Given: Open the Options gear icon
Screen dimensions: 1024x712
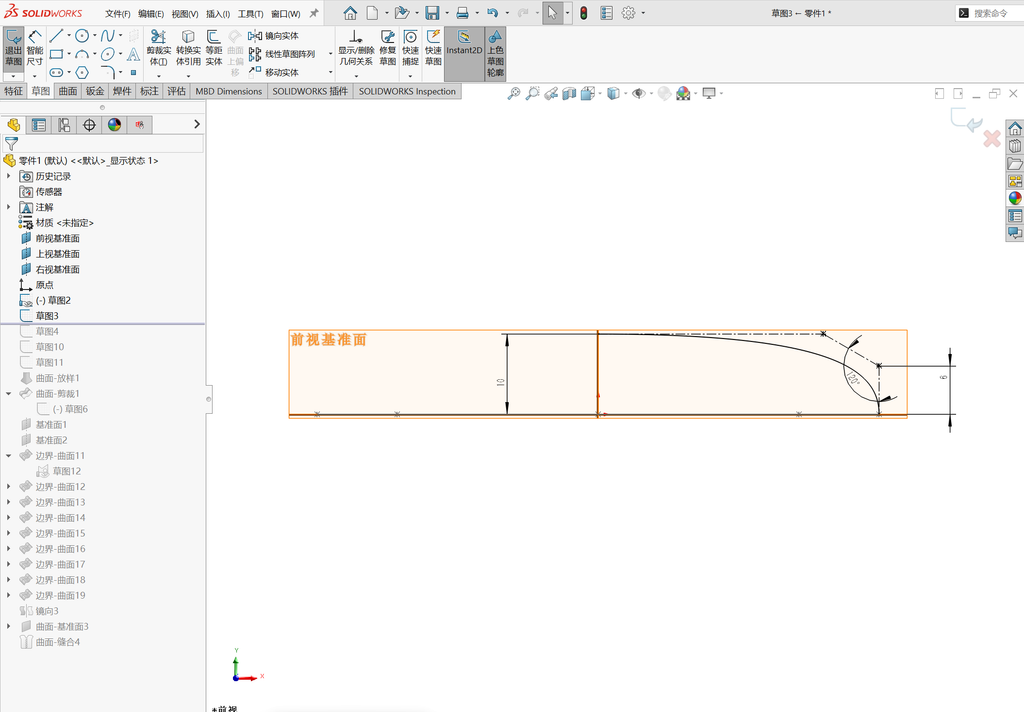Looking at the screenshot, I should click(x=628, y=13).
